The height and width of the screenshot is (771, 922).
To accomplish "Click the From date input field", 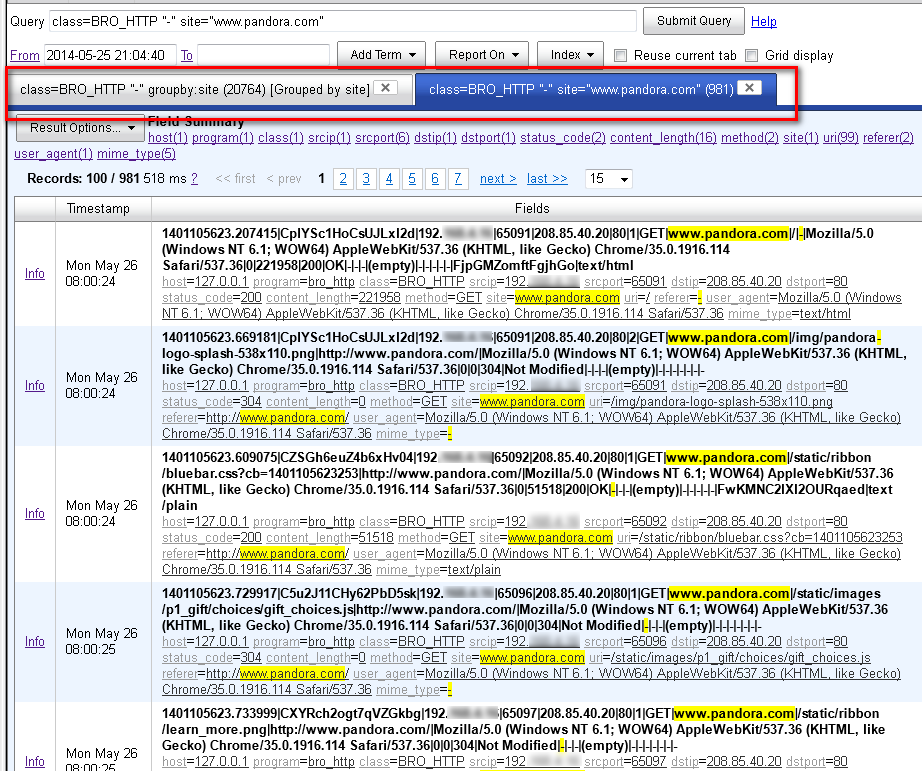I will click(110, 55).
